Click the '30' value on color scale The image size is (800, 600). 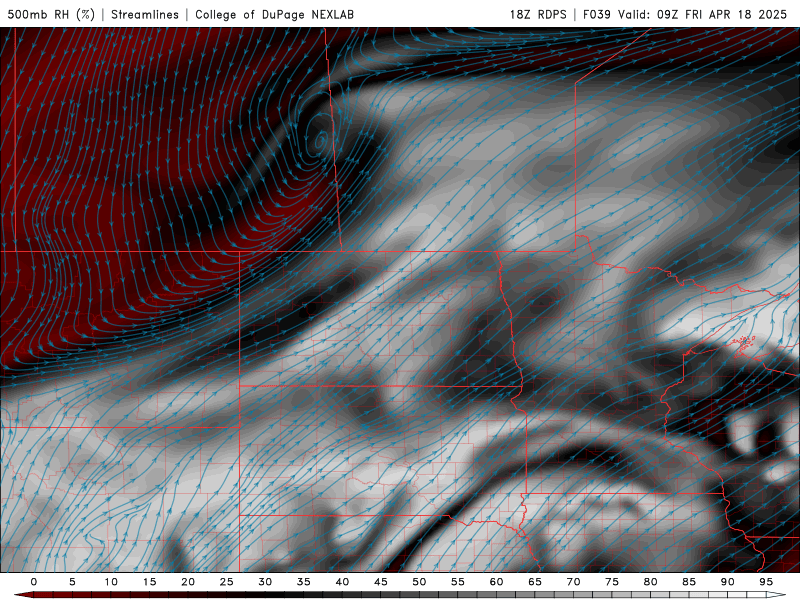coord(265,582)
